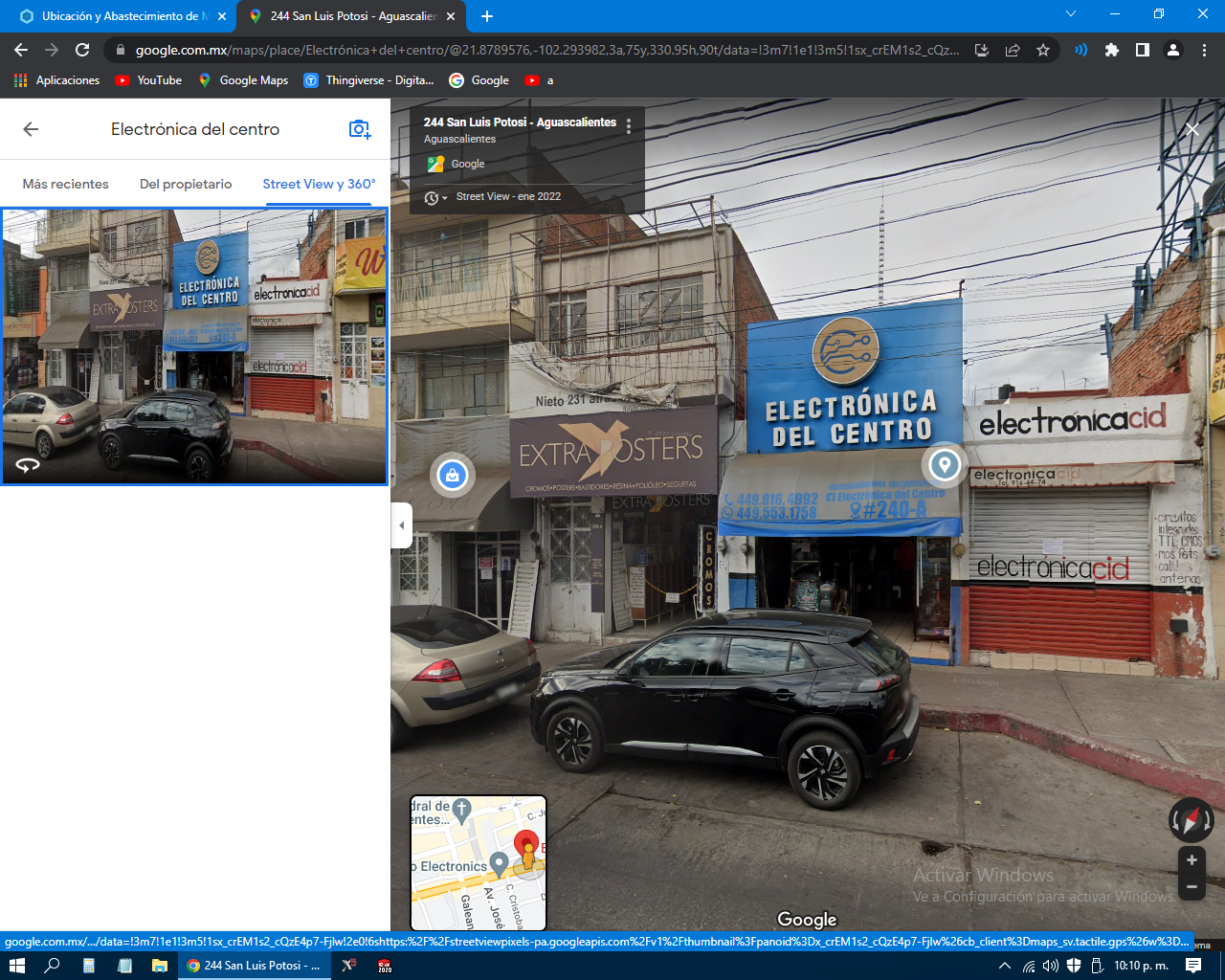Open Windows taskbar search

(x=52, y=966)
